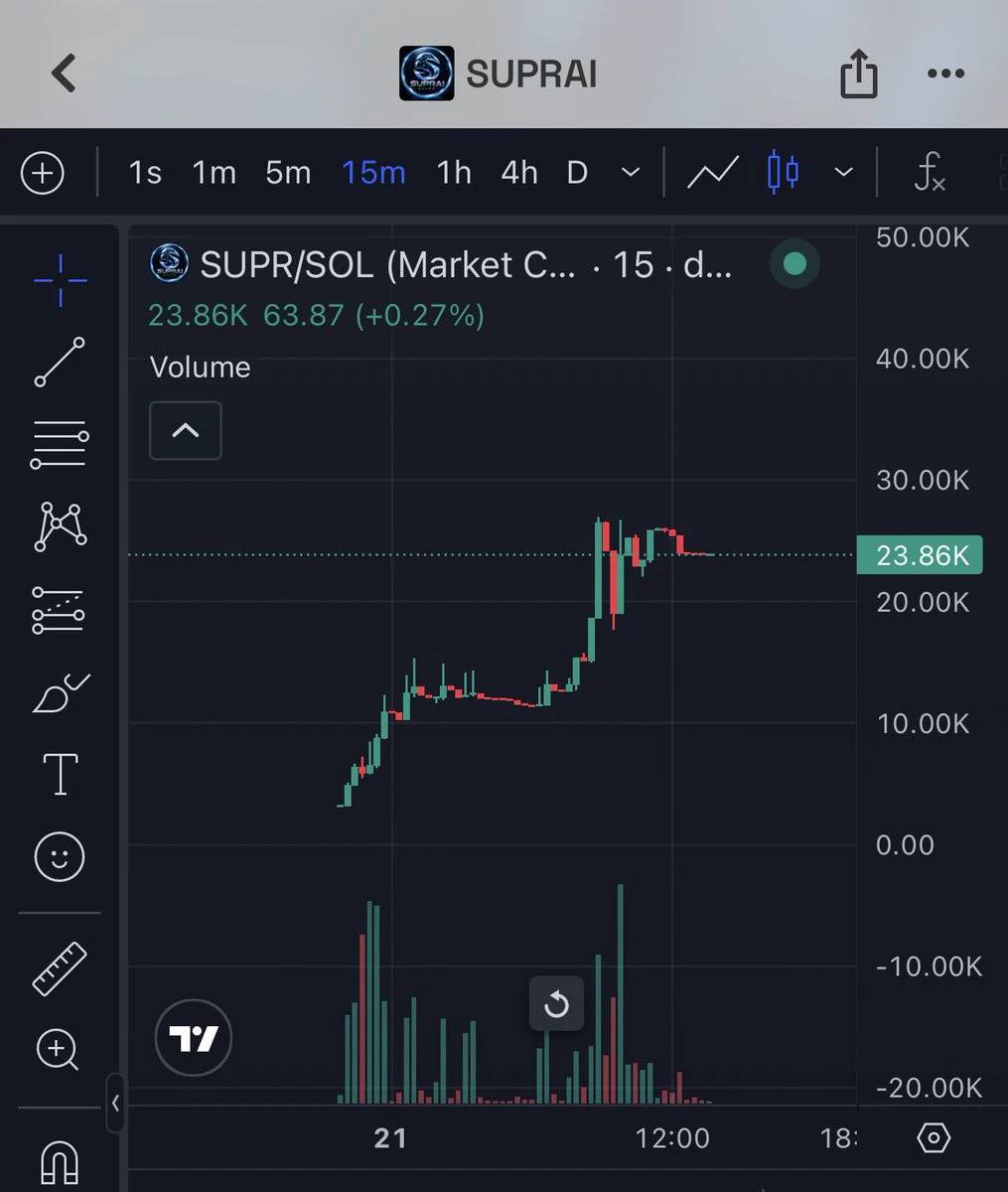Click the TradingView logo badge
Viewport: 1008px width, 1192px height.
194,1038
